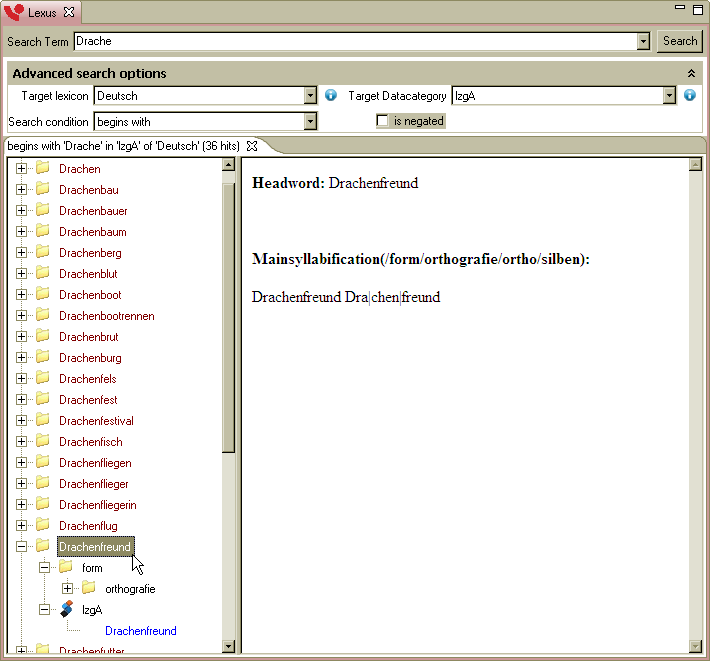Viewport: 710px width, 661px height.
Task: Click the orthografie folder icon
Action: [89, 588]
